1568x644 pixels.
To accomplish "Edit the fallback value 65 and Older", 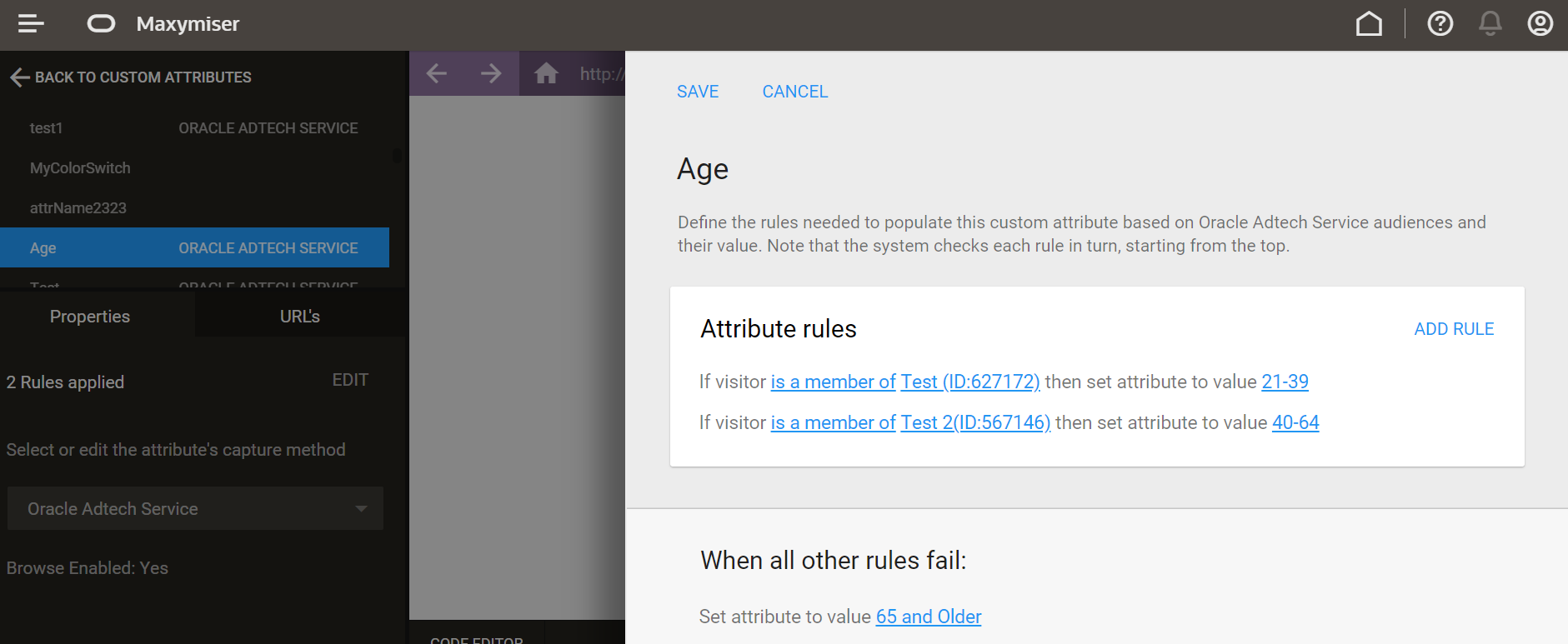I will 929,617.
